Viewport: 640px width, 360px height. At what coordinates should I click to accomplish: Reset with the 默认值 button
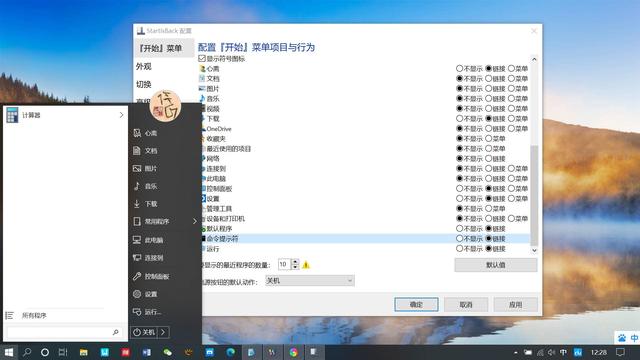point(496,265)
